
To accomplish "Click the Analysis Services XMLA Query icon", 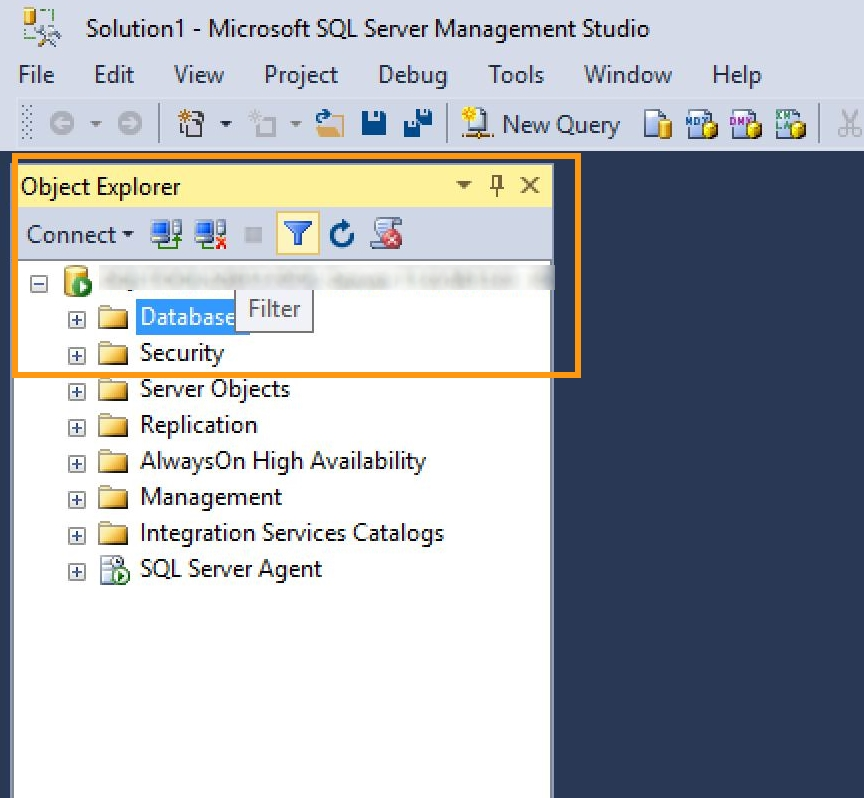I will [x=790, y=123].
